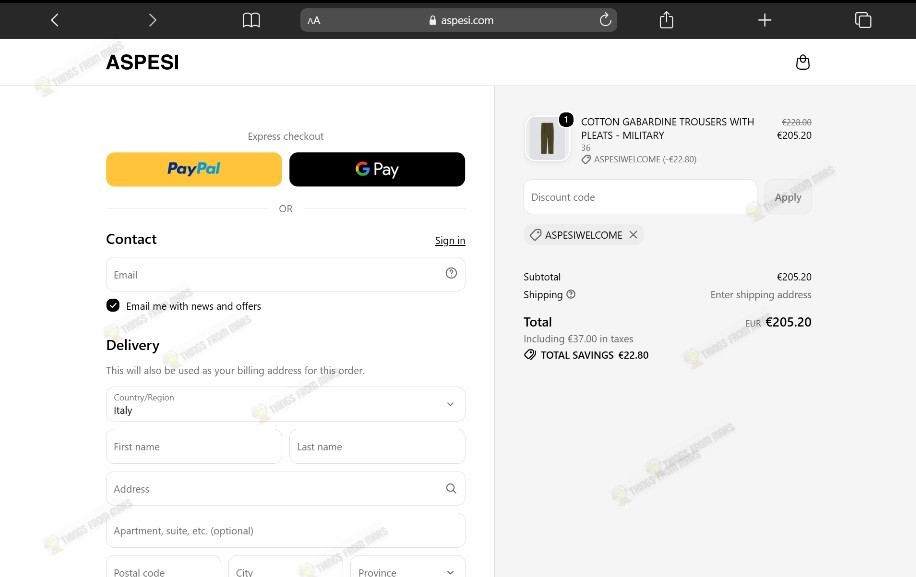Screen dimensions: 916x577
Task: Pay with PayPal express checkout
Action: tap(194, 169)
